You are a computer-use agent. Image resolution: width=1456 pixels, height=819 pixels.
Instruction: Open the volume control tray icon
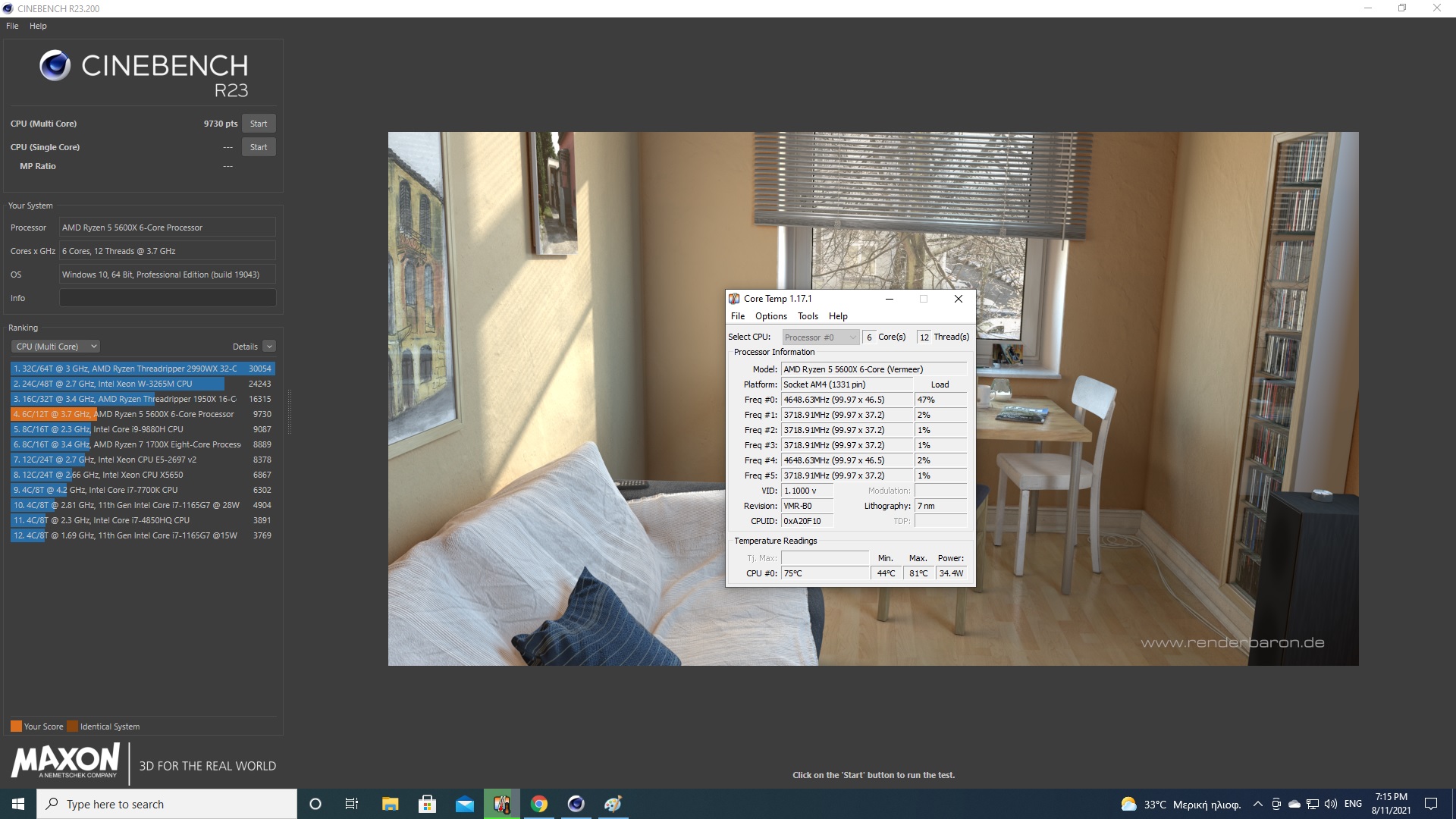(x=1331, y=804)
